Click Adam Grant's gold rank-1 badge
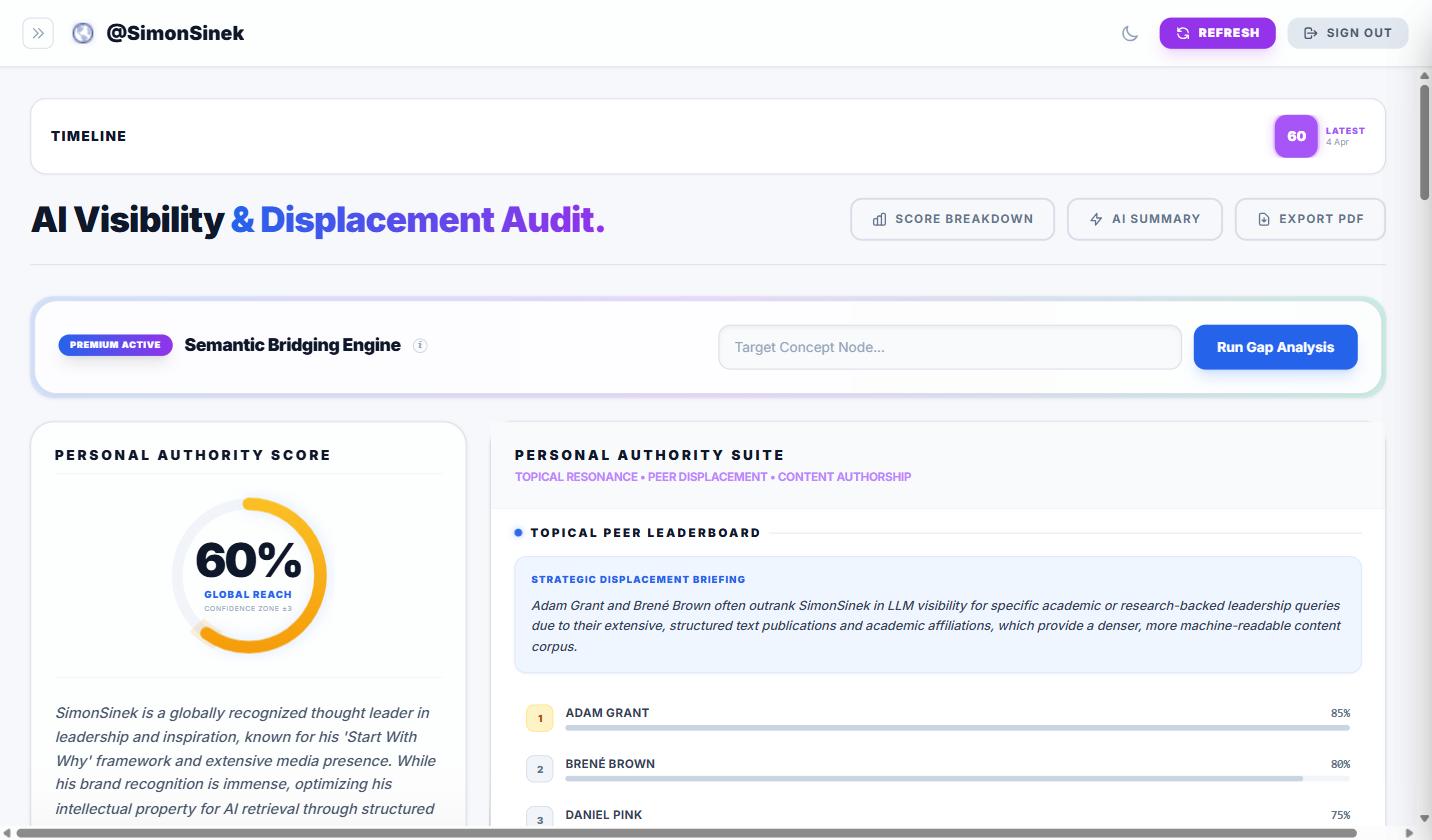The width and height of the screenshot is (1432, 840). click(539, 718)
